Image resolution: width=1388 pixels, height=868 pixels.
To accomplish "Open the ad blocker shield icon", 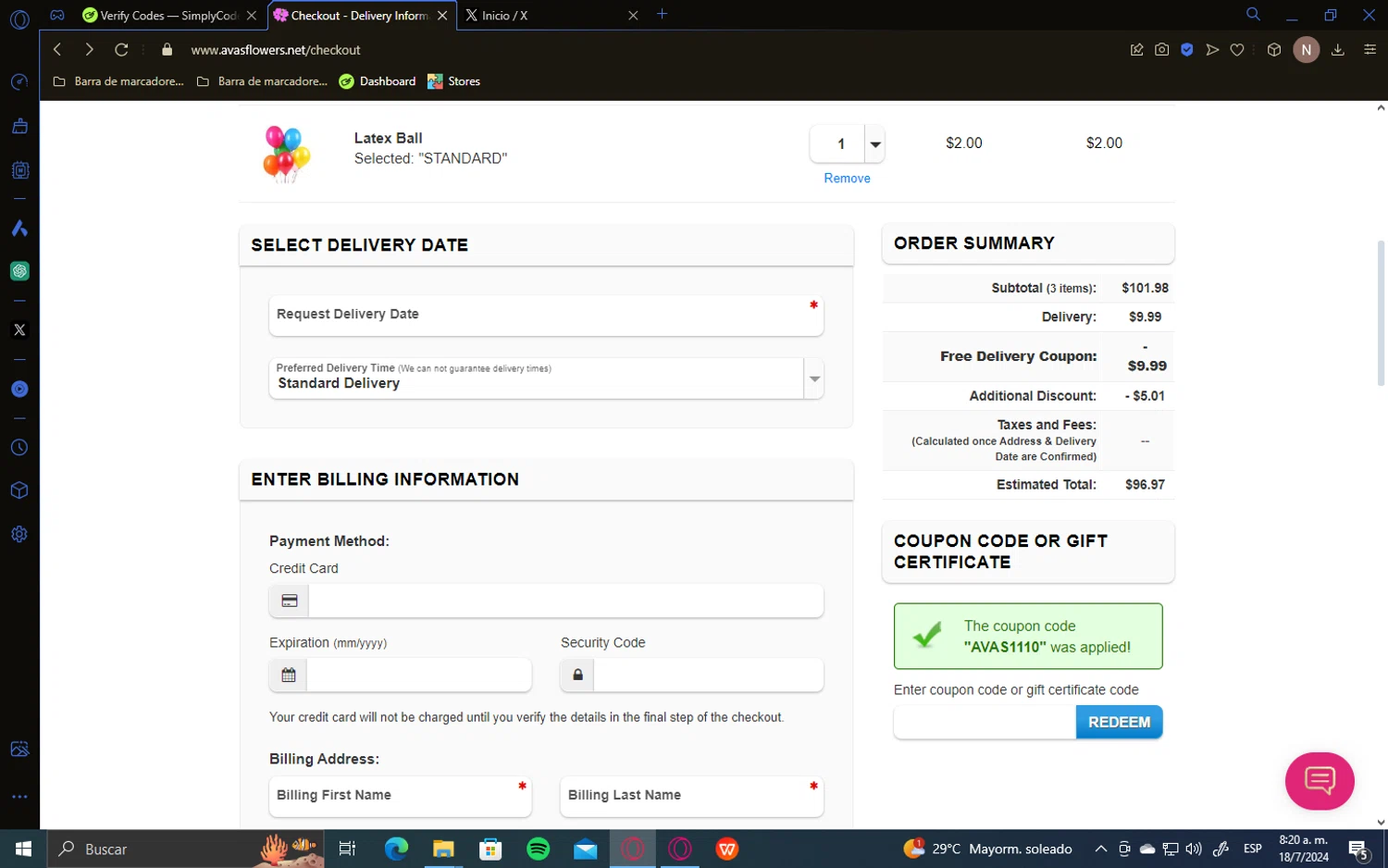I will tap(1187, 50).
